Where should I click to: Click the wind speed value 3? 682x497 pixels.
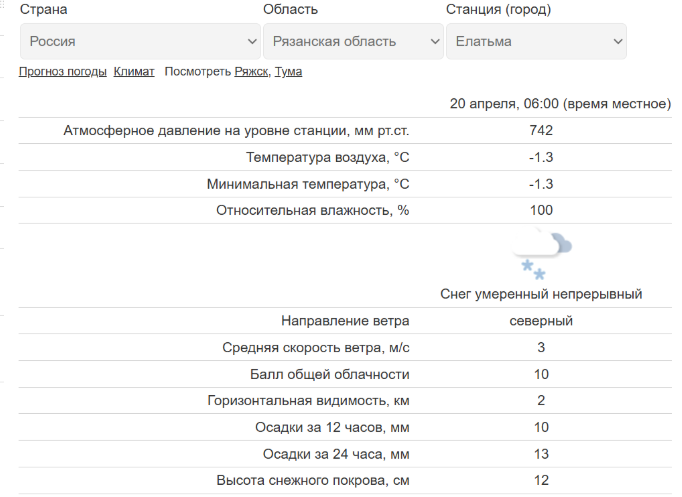pyautogui.click(x=541, y=347)
